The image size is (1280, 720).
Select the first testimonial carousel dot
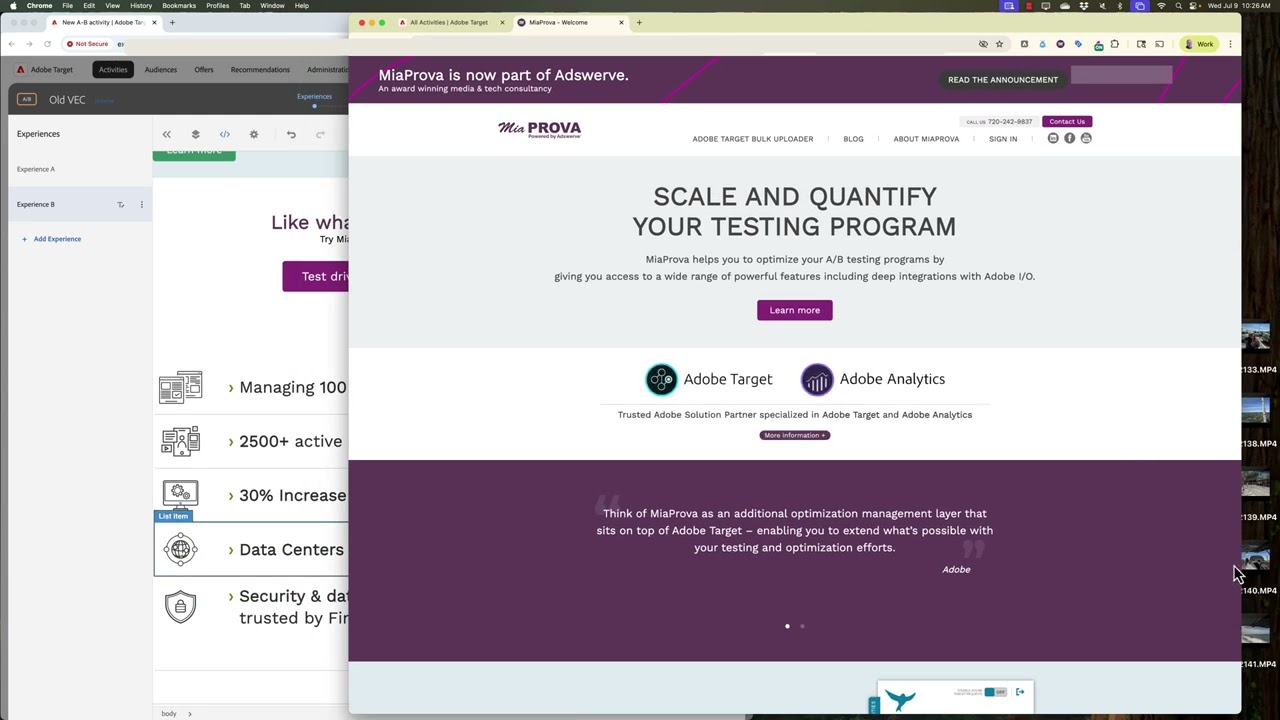point(787,626)
